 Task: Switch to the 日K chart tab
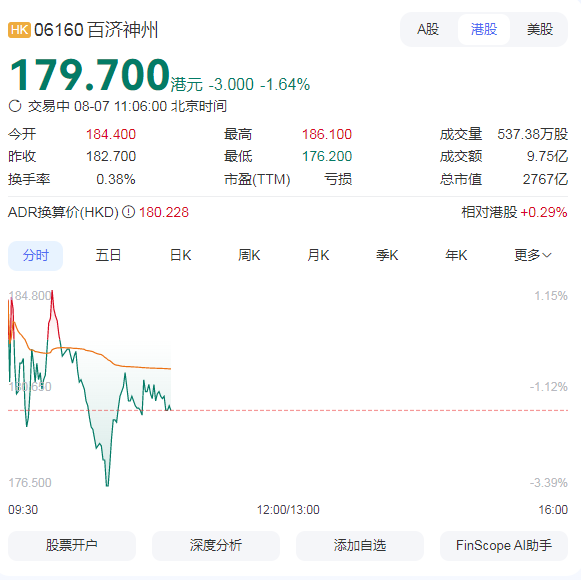click(x=180, y=255)
